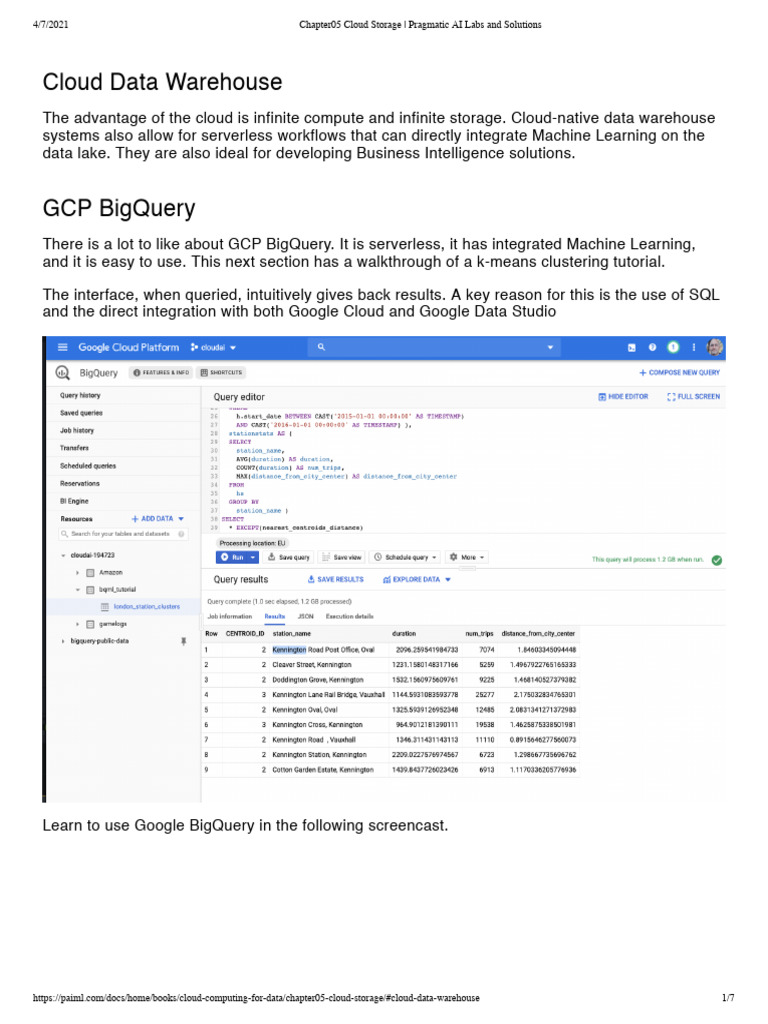This screenshot has height=1024, width=768.
Task: Click the num_trips column header
Action: click(479, 634)
